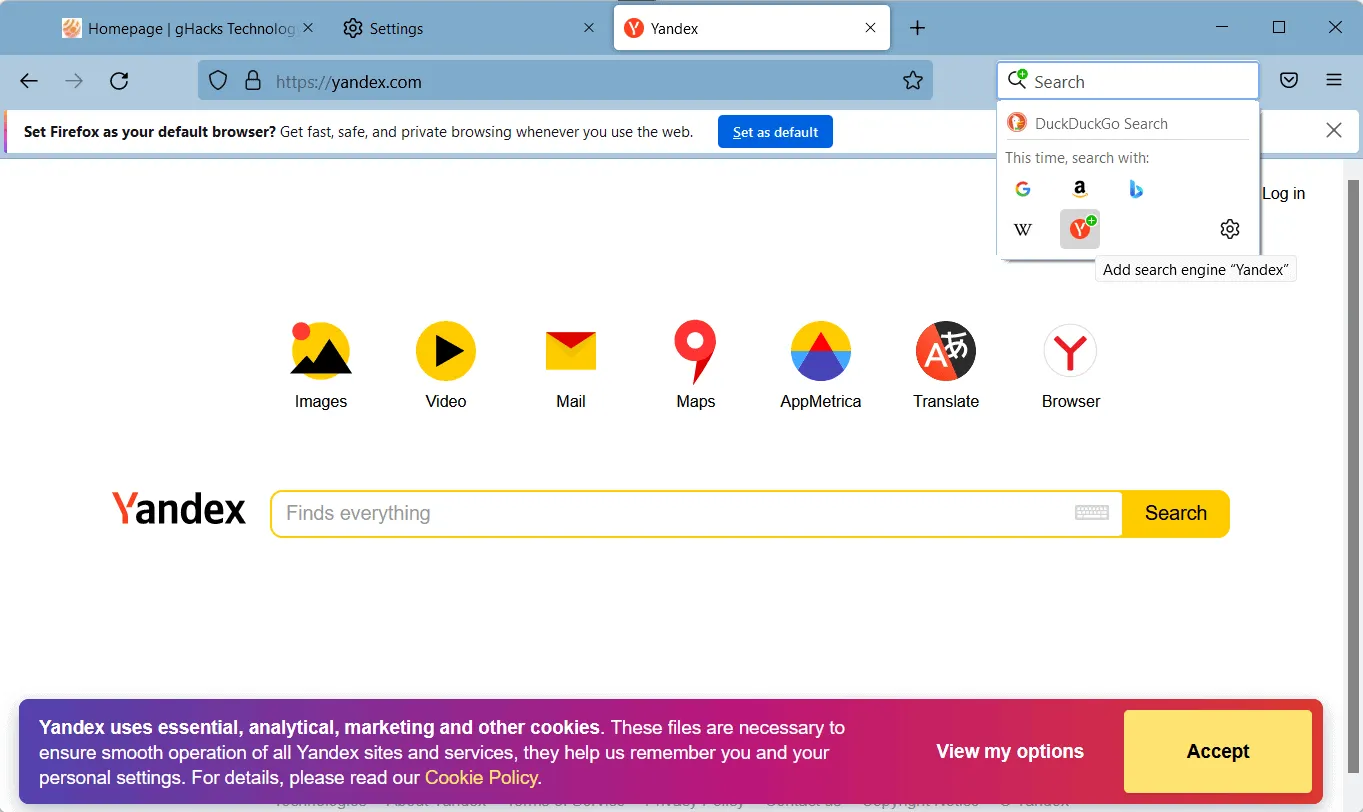Image resolution: width=1363 pixels, height=812 pixels.
Task: Open Yandex Maps
Action: click(695, 351)
